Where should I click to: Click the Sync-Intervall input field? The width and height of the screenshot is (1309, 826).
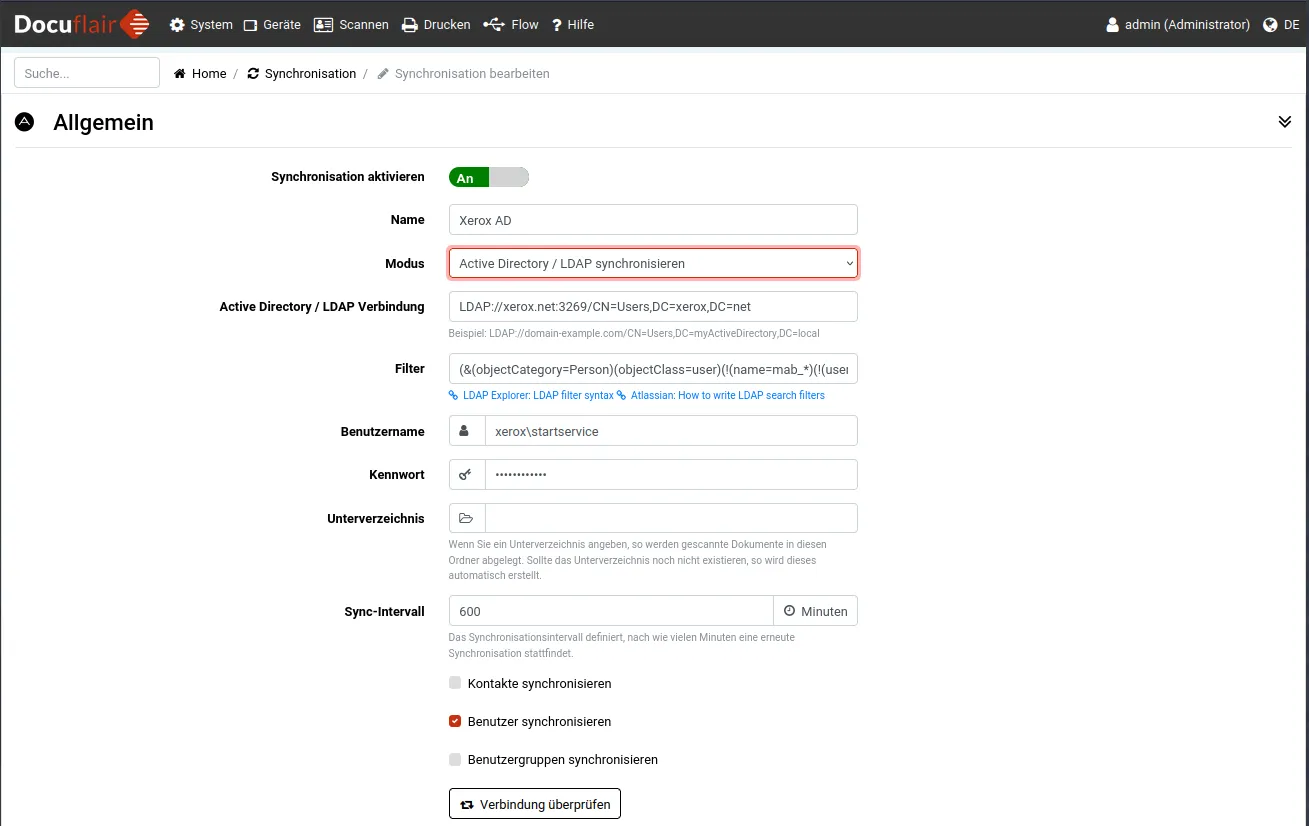click(610, 611)
